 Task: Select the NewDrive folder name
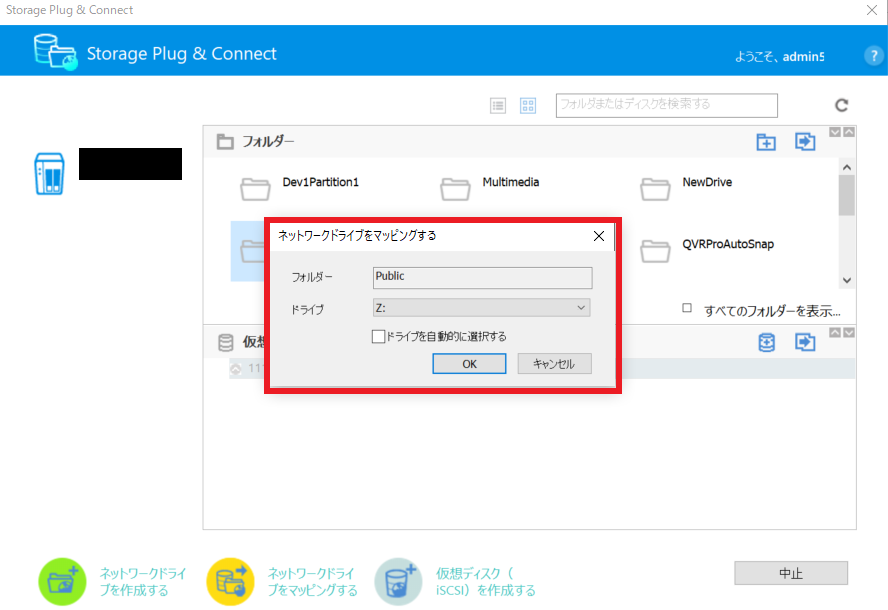coord(707,182)
